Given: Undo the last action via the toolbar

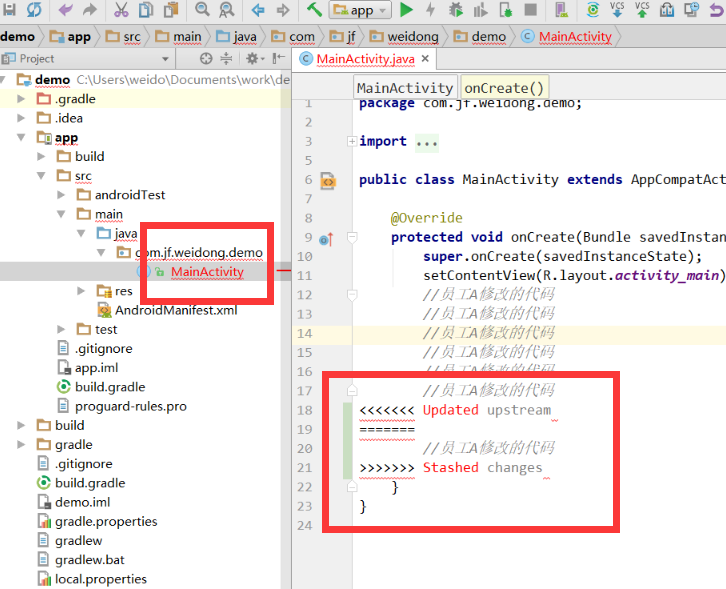Looking at the screenshot, I should pyautogui.click(x=65, y=9).
